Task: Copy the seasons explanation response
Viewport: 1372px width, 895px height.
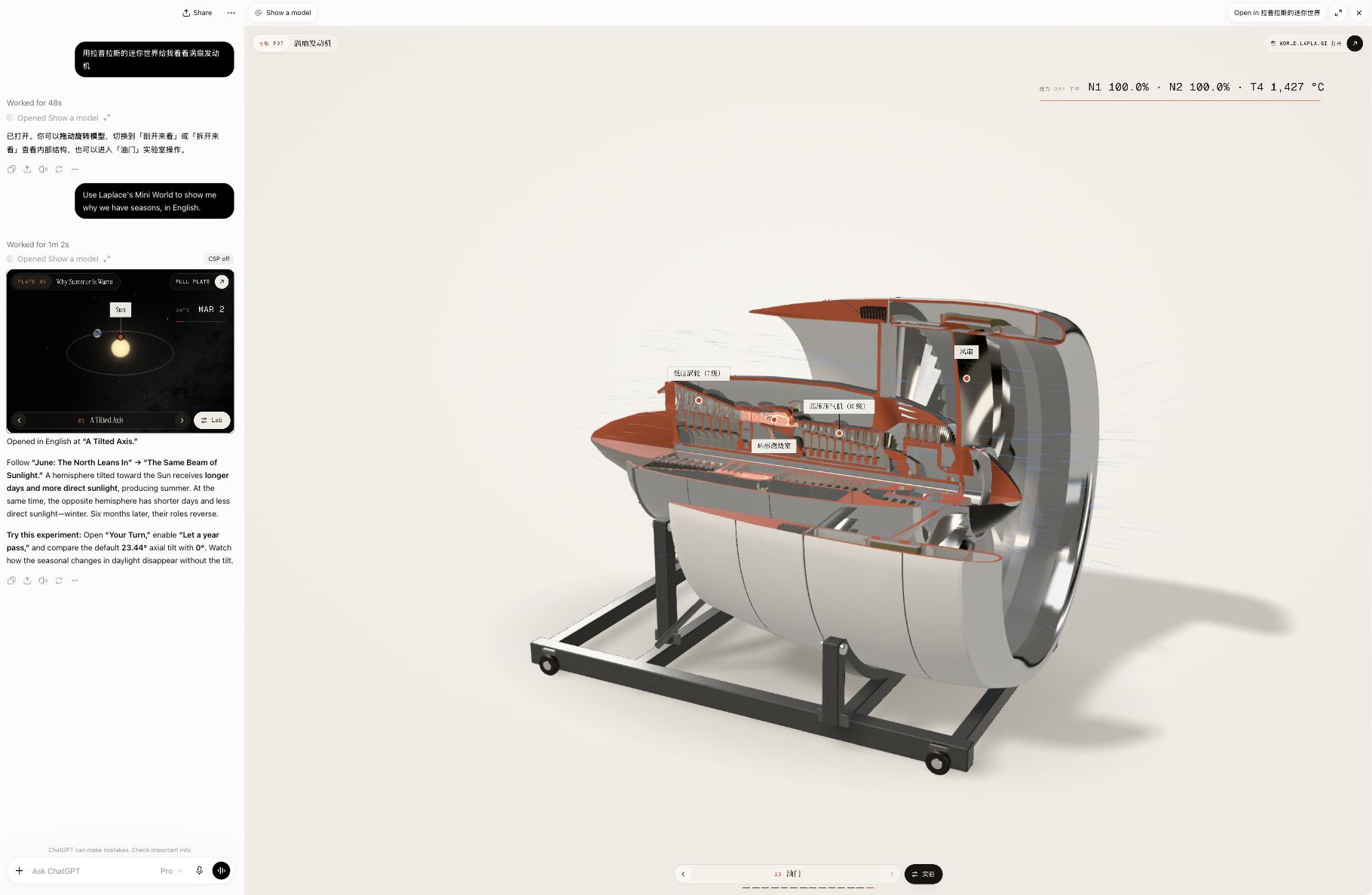Action: (x=11, y=581)
